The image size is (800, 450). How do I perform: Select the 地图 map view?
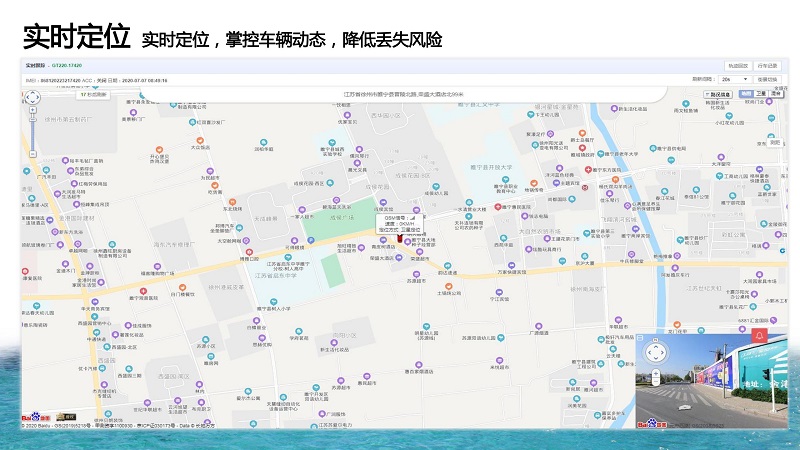pos(746,94)
